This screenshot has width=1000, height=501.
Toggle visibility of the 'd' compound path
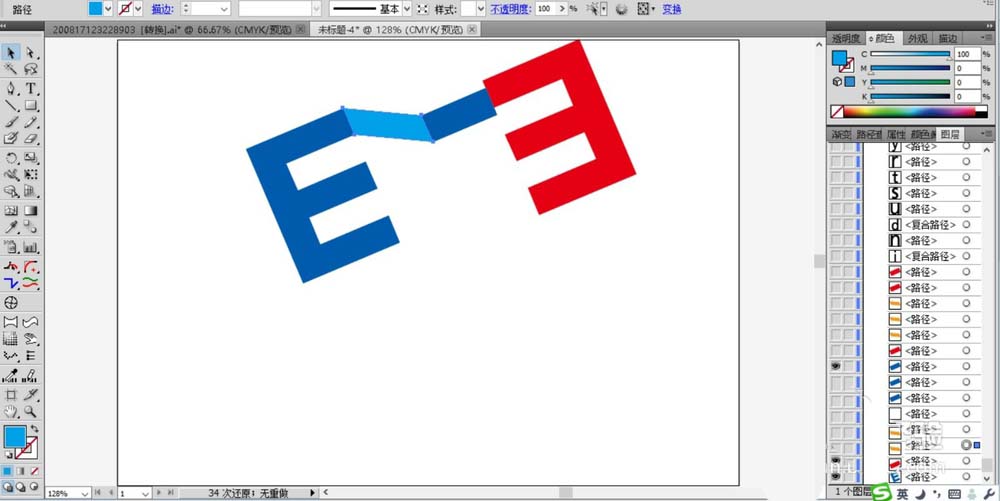[x=835, y=225]
